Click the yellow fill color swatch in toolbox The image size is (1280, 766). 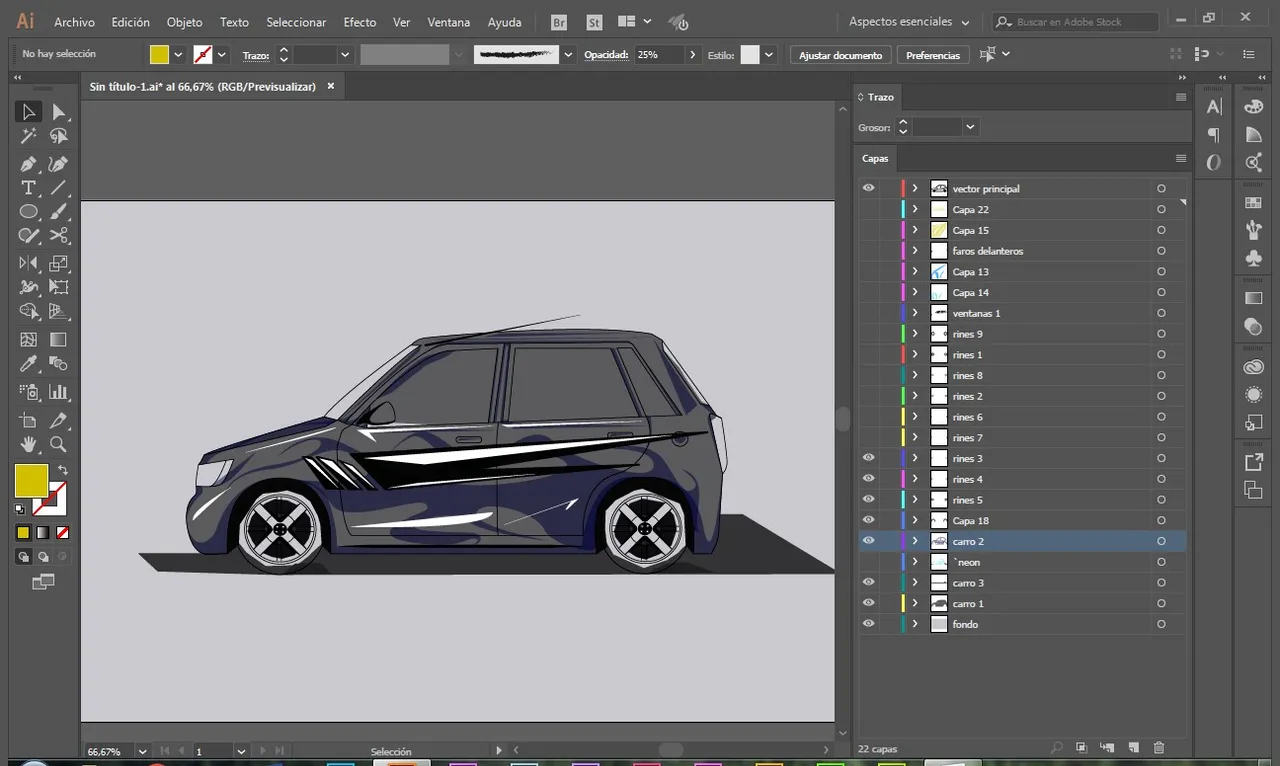30,480
